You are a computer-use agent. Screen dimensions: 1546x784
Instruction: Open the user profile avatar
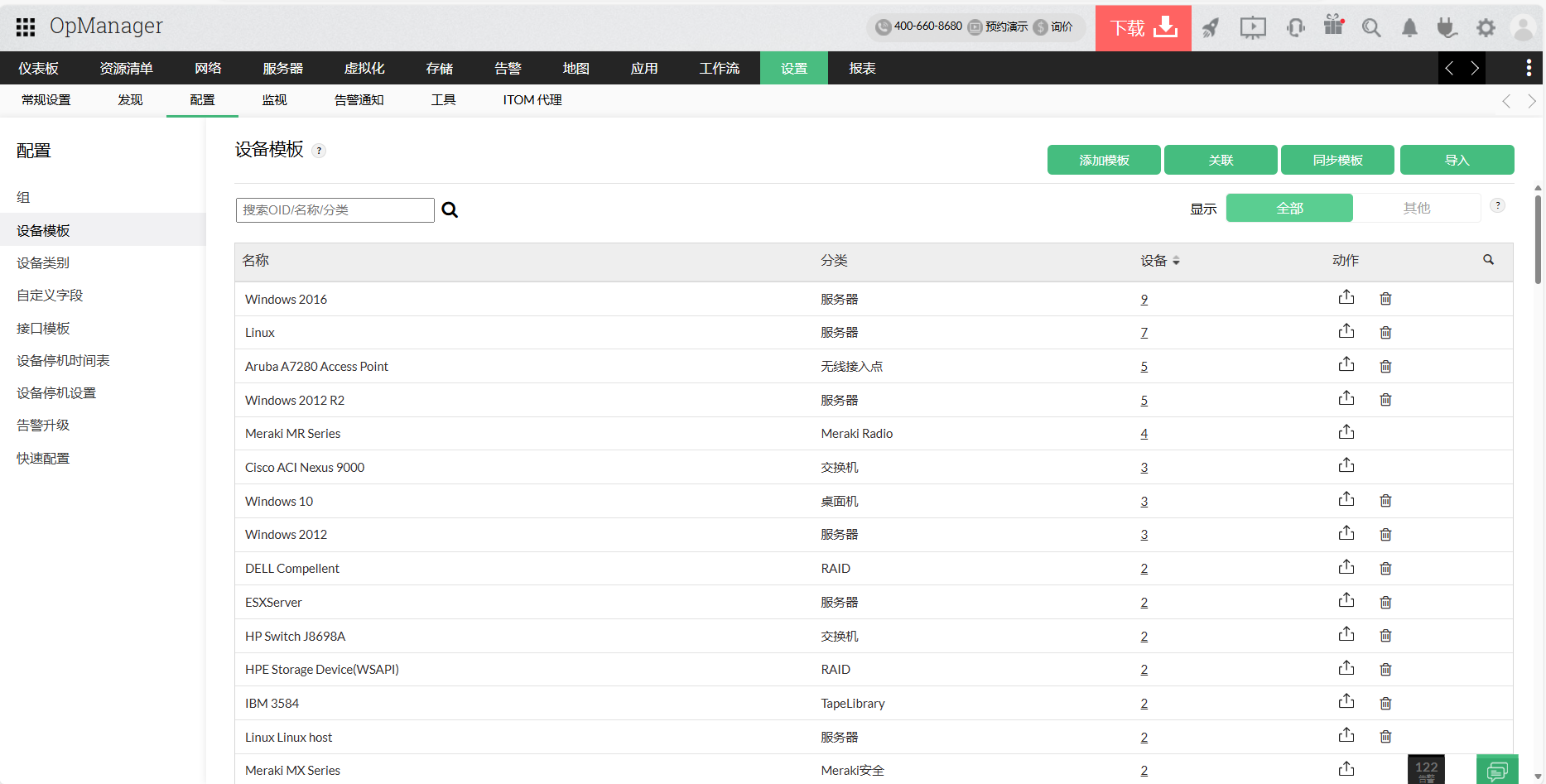tap(1523, 28)
